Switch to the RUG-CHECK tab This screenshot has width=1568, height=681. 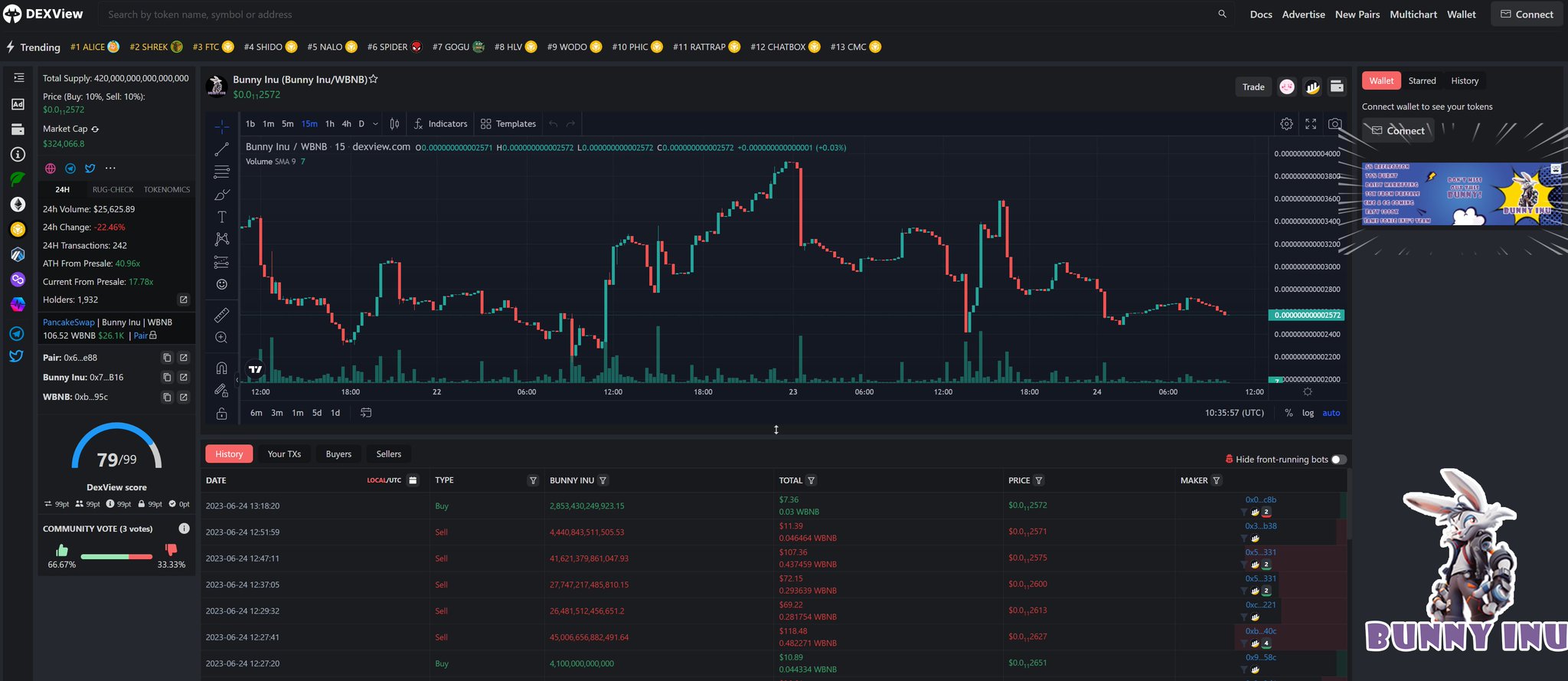point(113,189)
